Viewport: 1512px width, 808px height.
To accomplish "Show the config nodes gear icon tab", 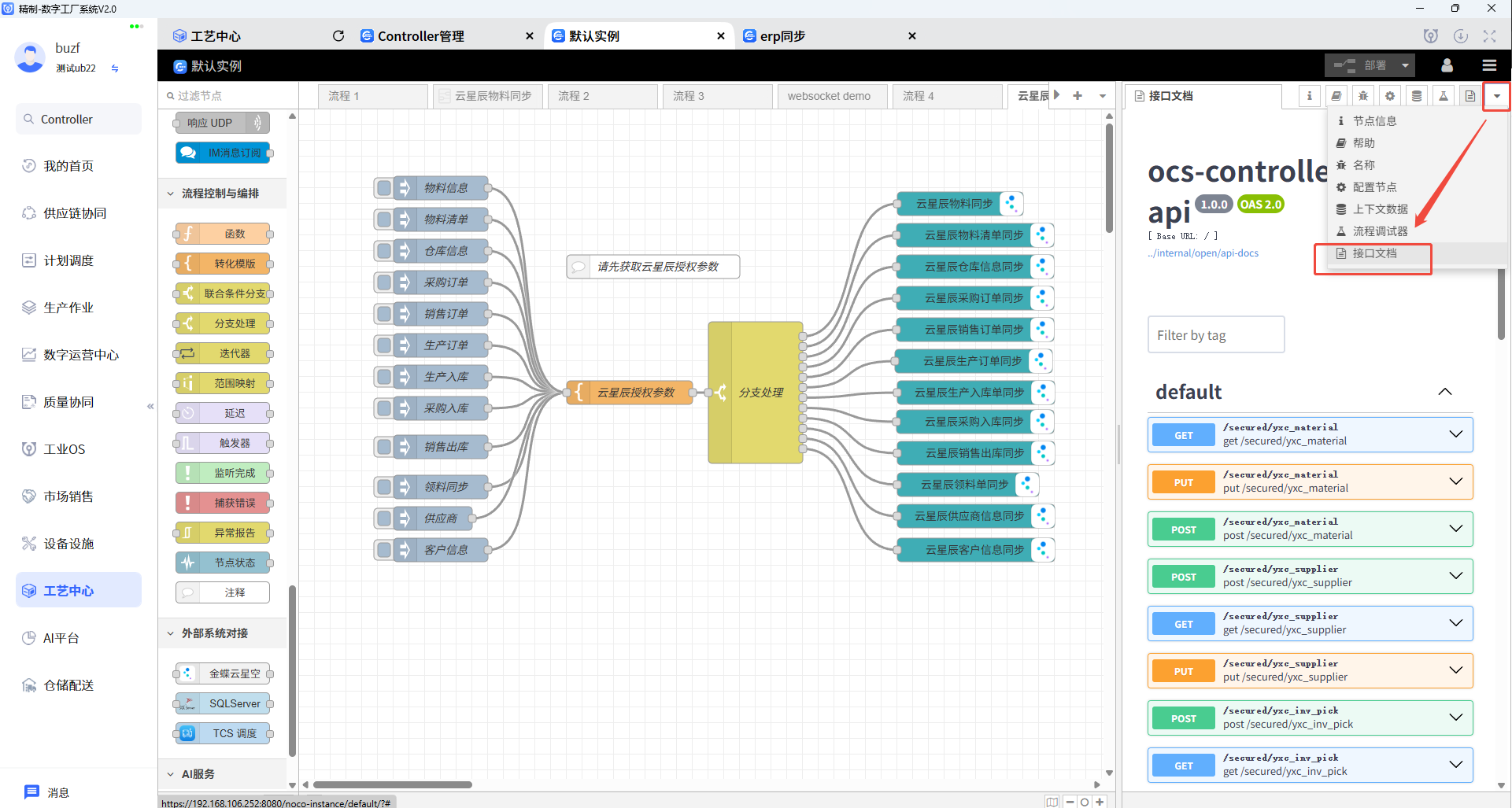I will [x=1390, y=96].
